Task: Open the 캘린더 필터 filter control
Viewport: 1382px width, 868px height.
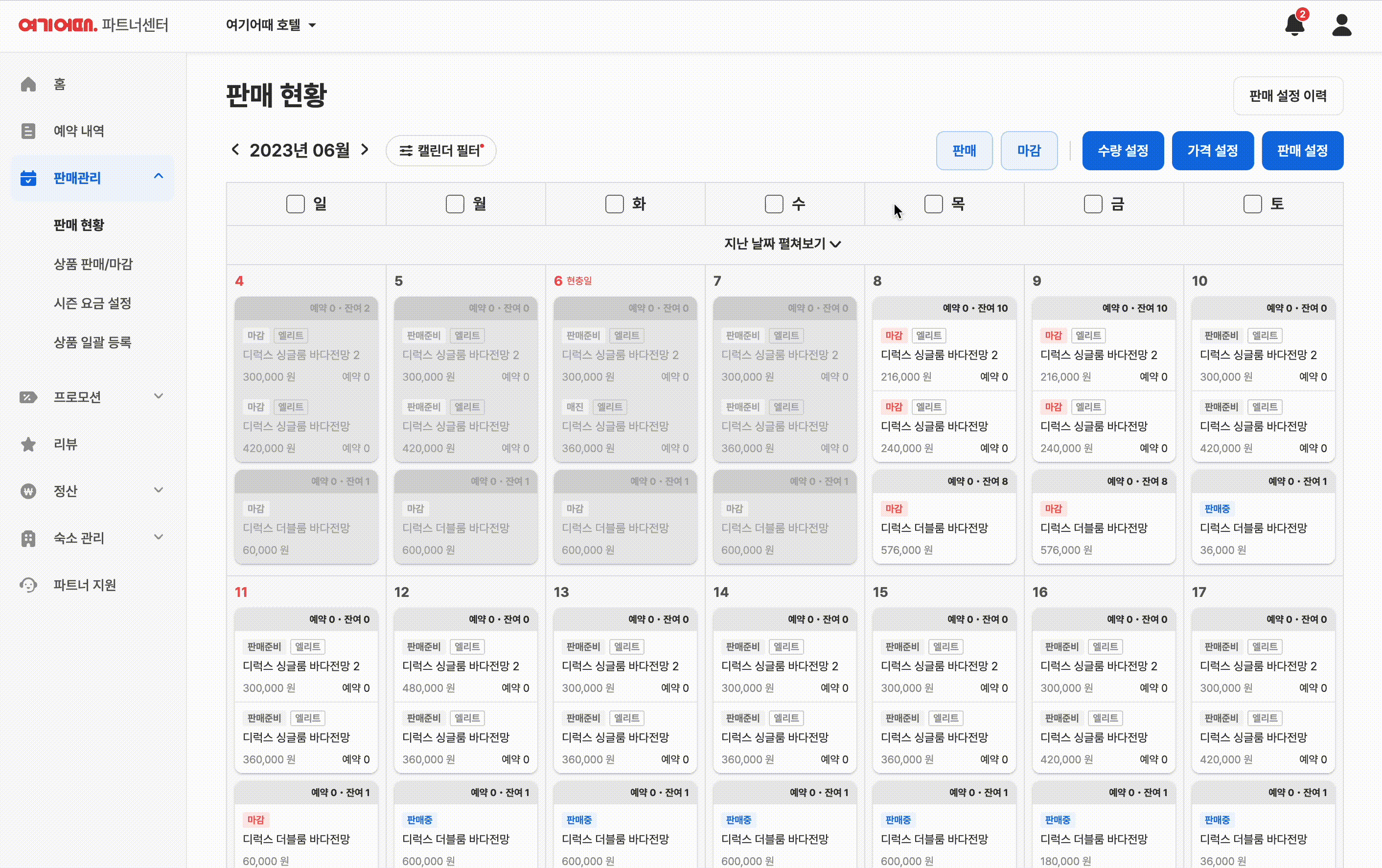Action: tap(441, 150)
